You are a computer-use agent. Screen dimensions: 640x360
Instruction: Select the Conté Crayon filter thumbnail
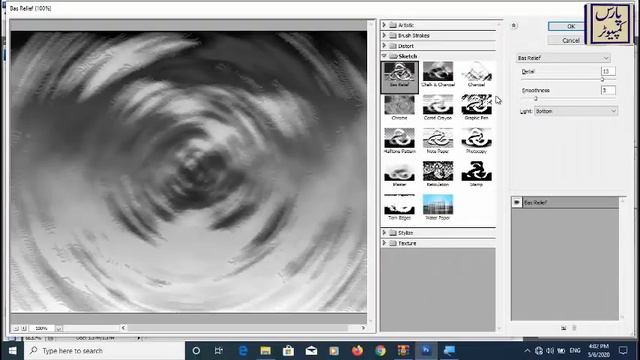coord(438,107)
